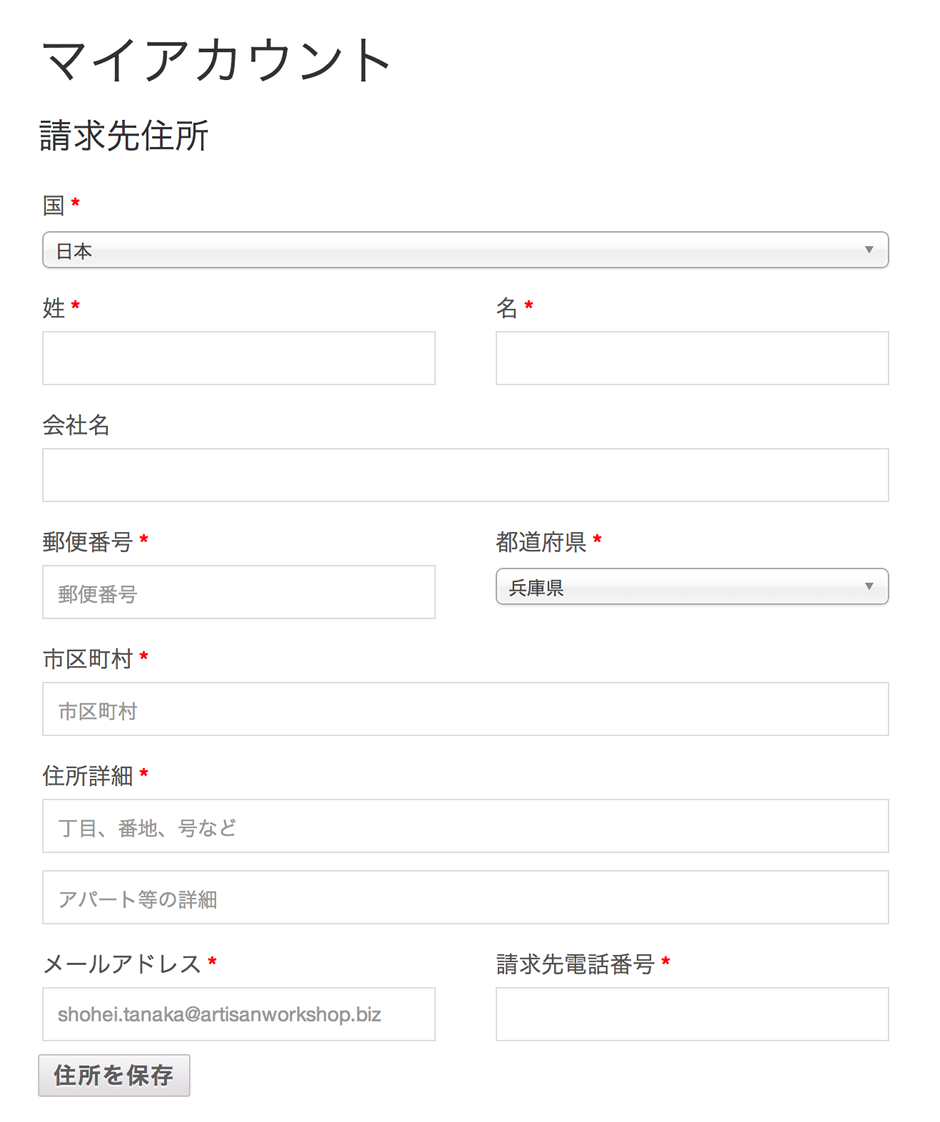Viewport: 940px width, 1122px height.
Task: Click the 請求先電話番号 phone number field
Action: (x=692, y=1015)
